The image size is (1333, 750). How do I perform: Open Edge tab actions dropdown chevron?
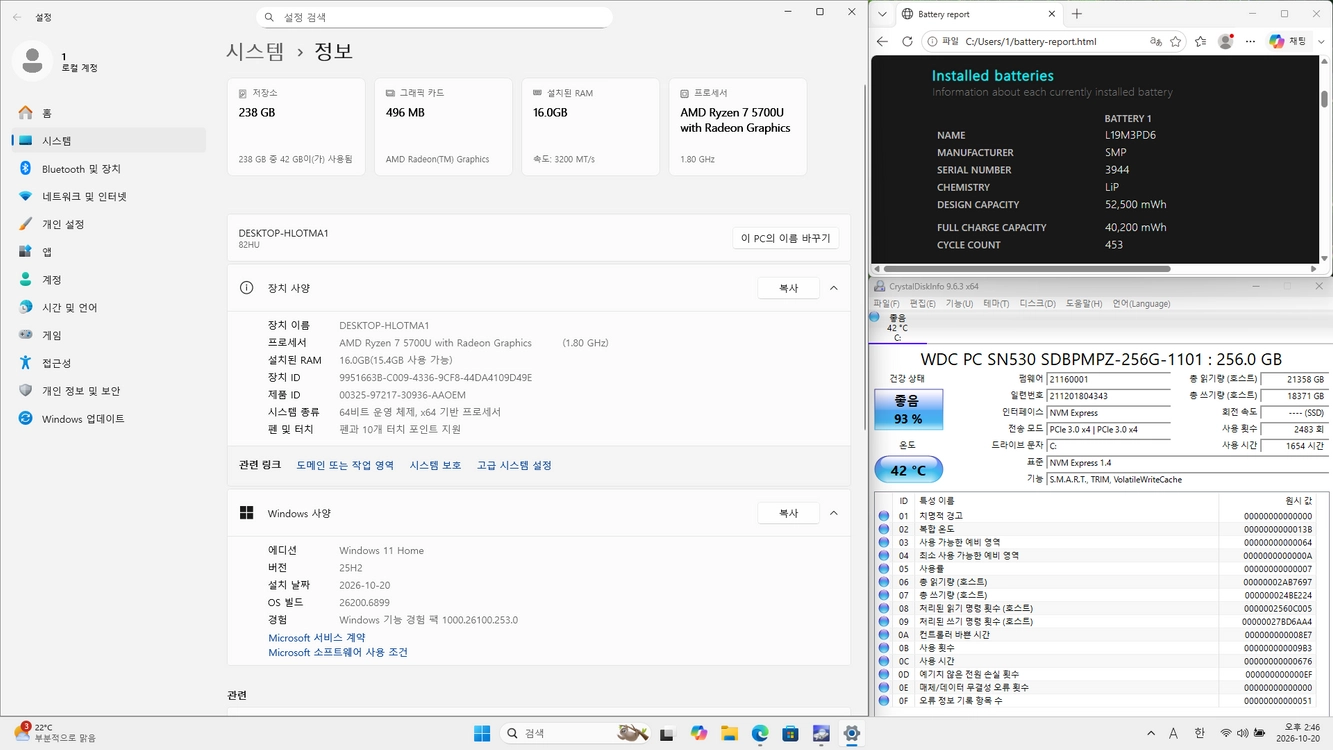pos(882,14)
